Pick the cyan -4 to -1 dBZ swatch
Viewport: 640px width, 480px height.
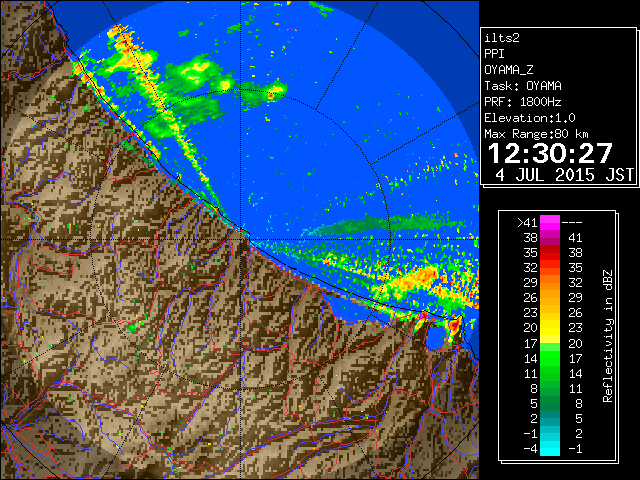coord(550,449)
